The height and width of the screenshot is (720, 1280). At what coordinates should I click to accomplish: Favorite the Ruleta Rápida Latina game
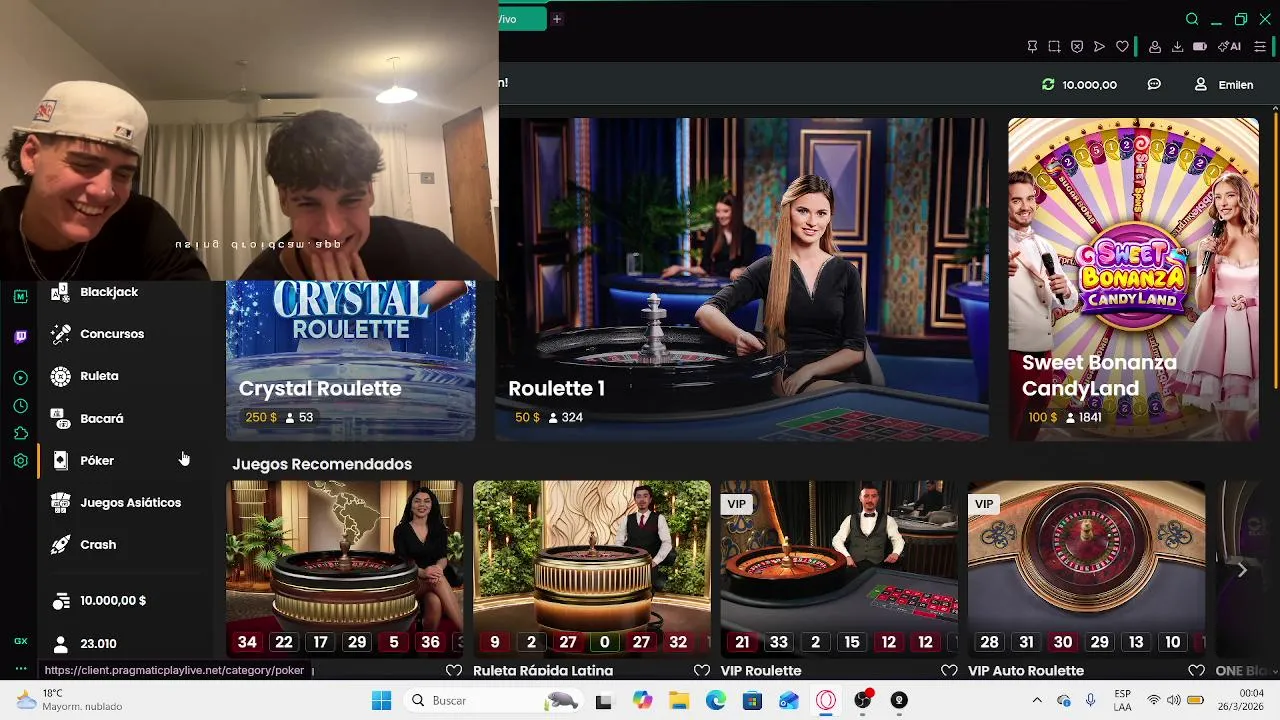tap(701, 671)
